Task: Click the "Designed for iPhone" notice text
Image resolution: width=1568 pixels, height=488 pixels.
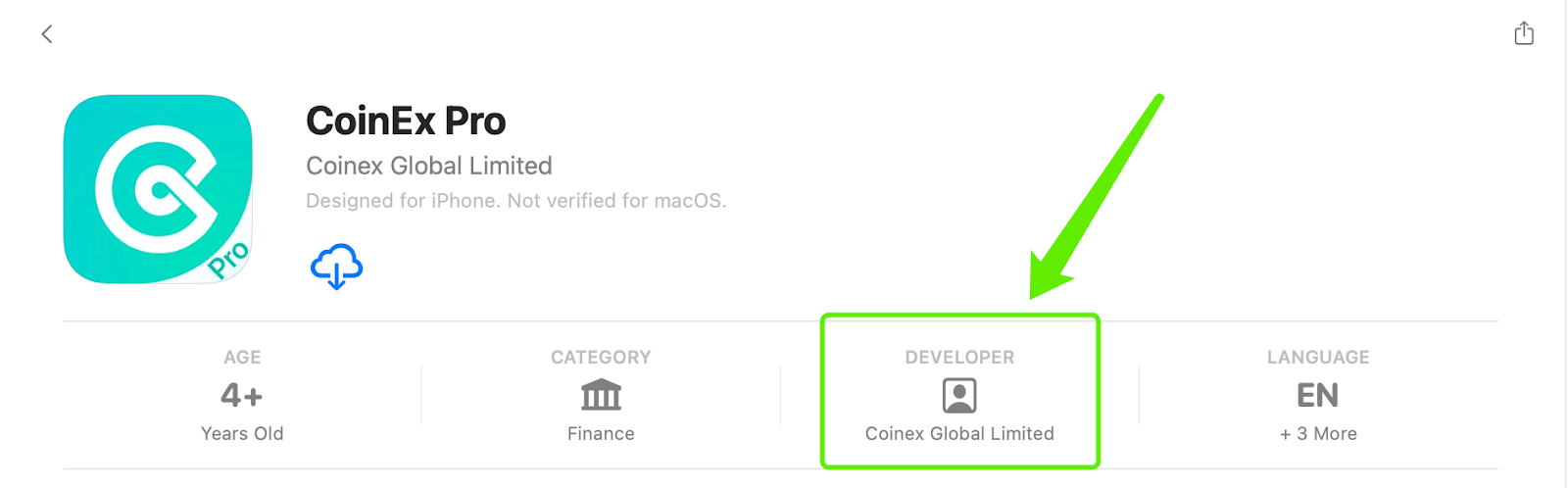Action: pos(515,201)
